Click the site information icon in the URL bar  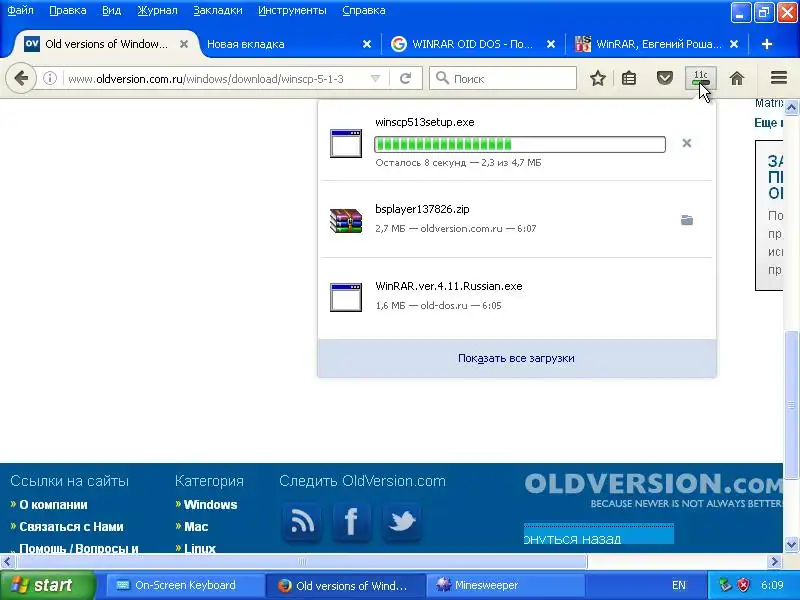pyautogui.click(x=49, y=79)
